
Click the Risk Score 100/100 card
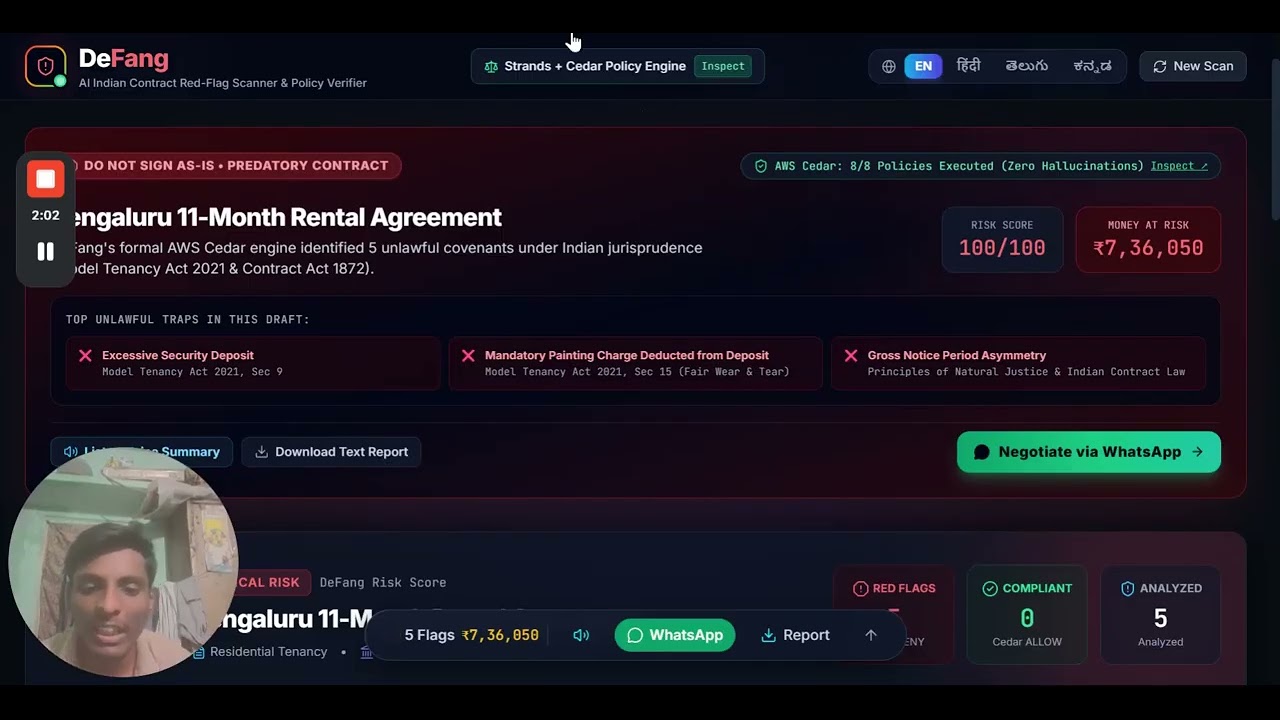1002,239
